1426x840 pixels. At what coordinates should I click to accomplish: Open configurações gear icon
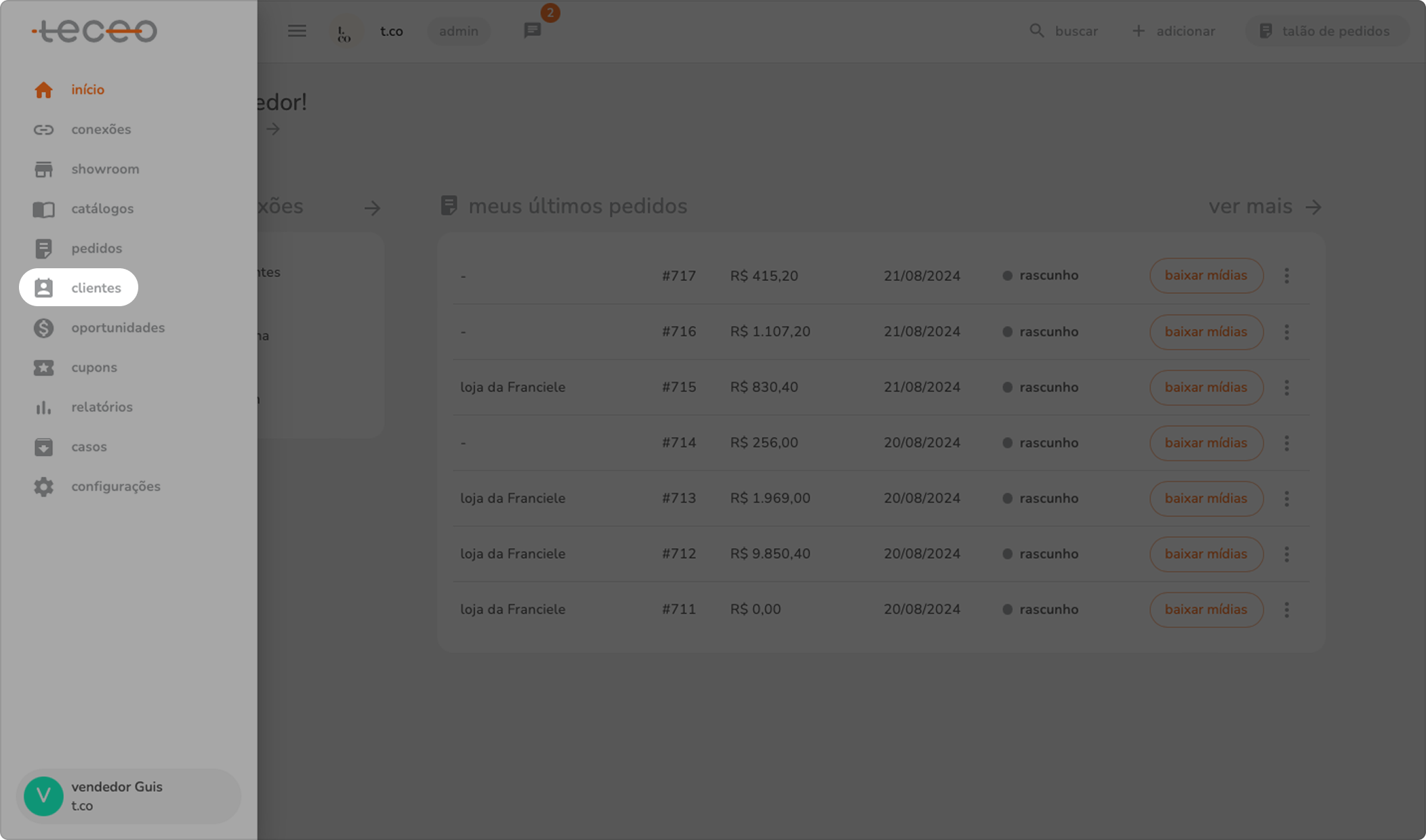43,486
